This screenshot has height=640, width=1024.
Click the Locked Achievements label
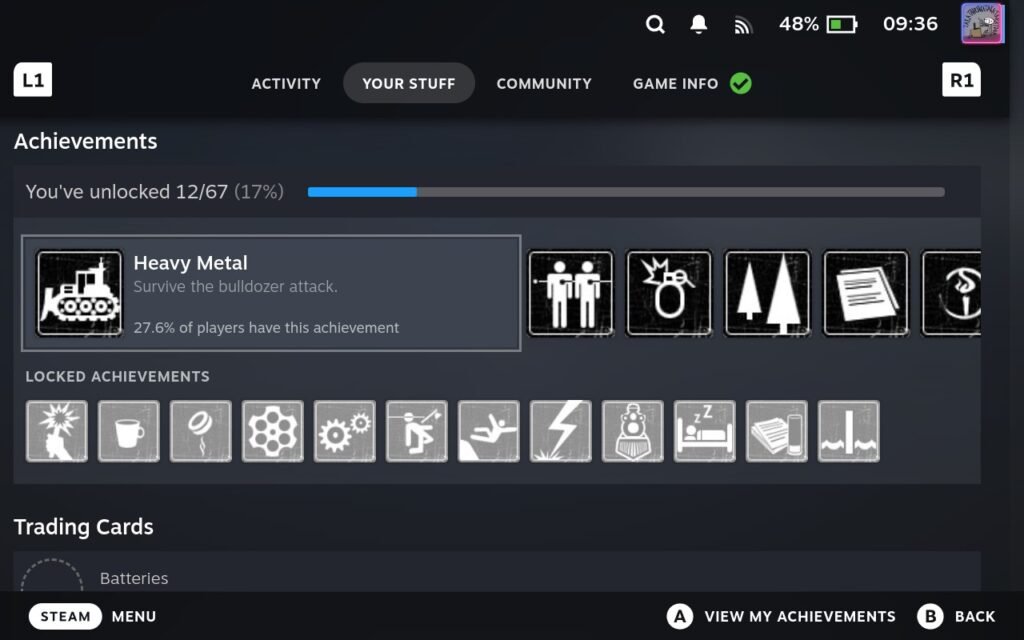click(118, 377)
